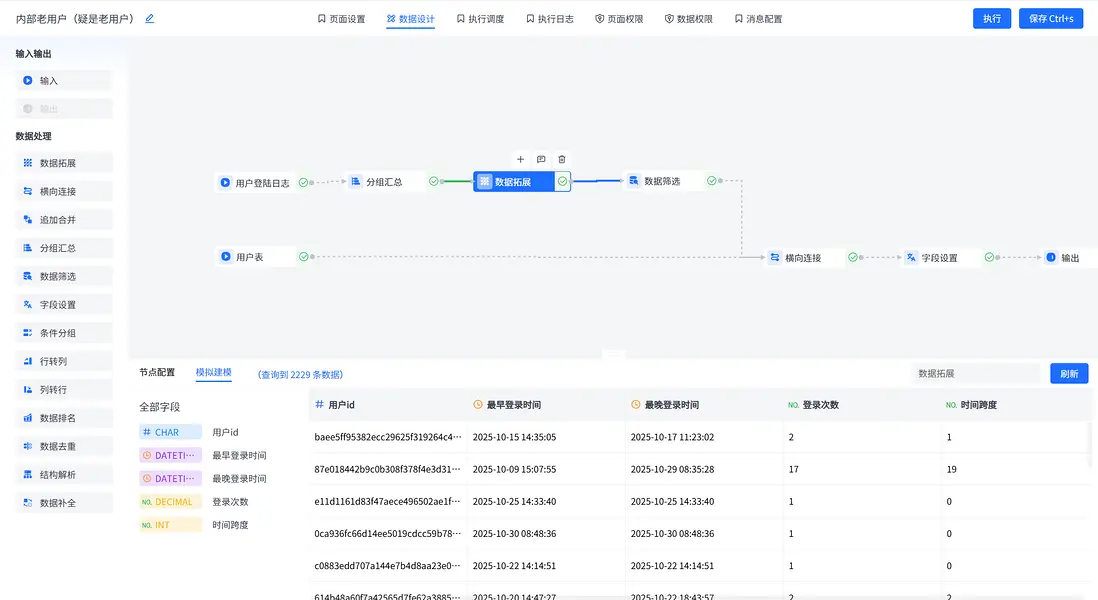Image resolution: width=1098 pixels, height=600 pixels.
Task: Switch to 节点配置 tab
Action: click(x=157, y=372)
